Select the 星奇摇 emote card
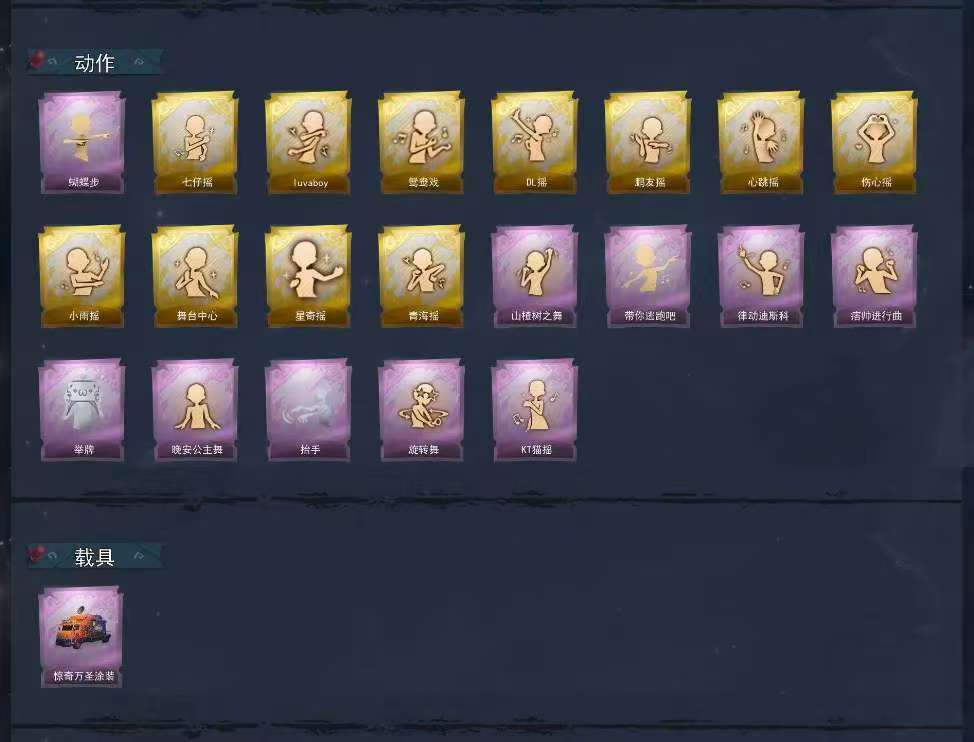This screenshot has height=742, width=974. (x=308, y=276)
